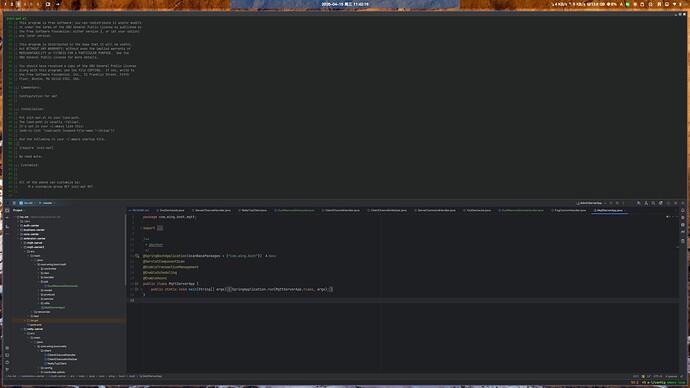
Task: Open Problems tool window icon
Action: [x=7, y=362]
